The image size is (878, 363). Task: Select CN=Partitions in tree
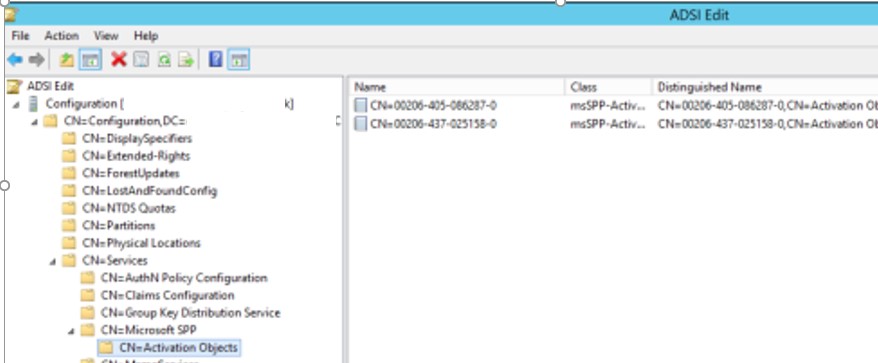coord(119,225)
